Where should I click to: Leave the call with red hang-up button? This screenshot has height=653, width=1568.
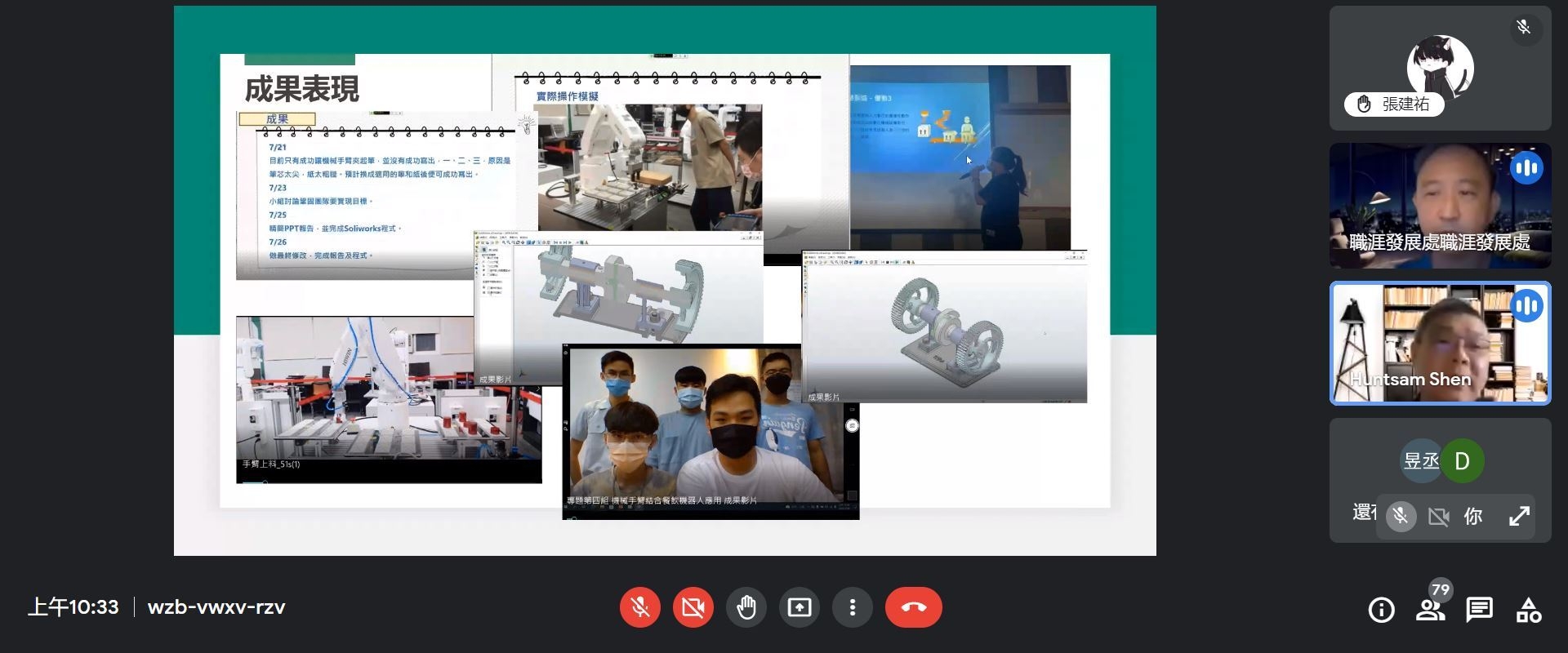pyautogui.click(x=913, y=607)
